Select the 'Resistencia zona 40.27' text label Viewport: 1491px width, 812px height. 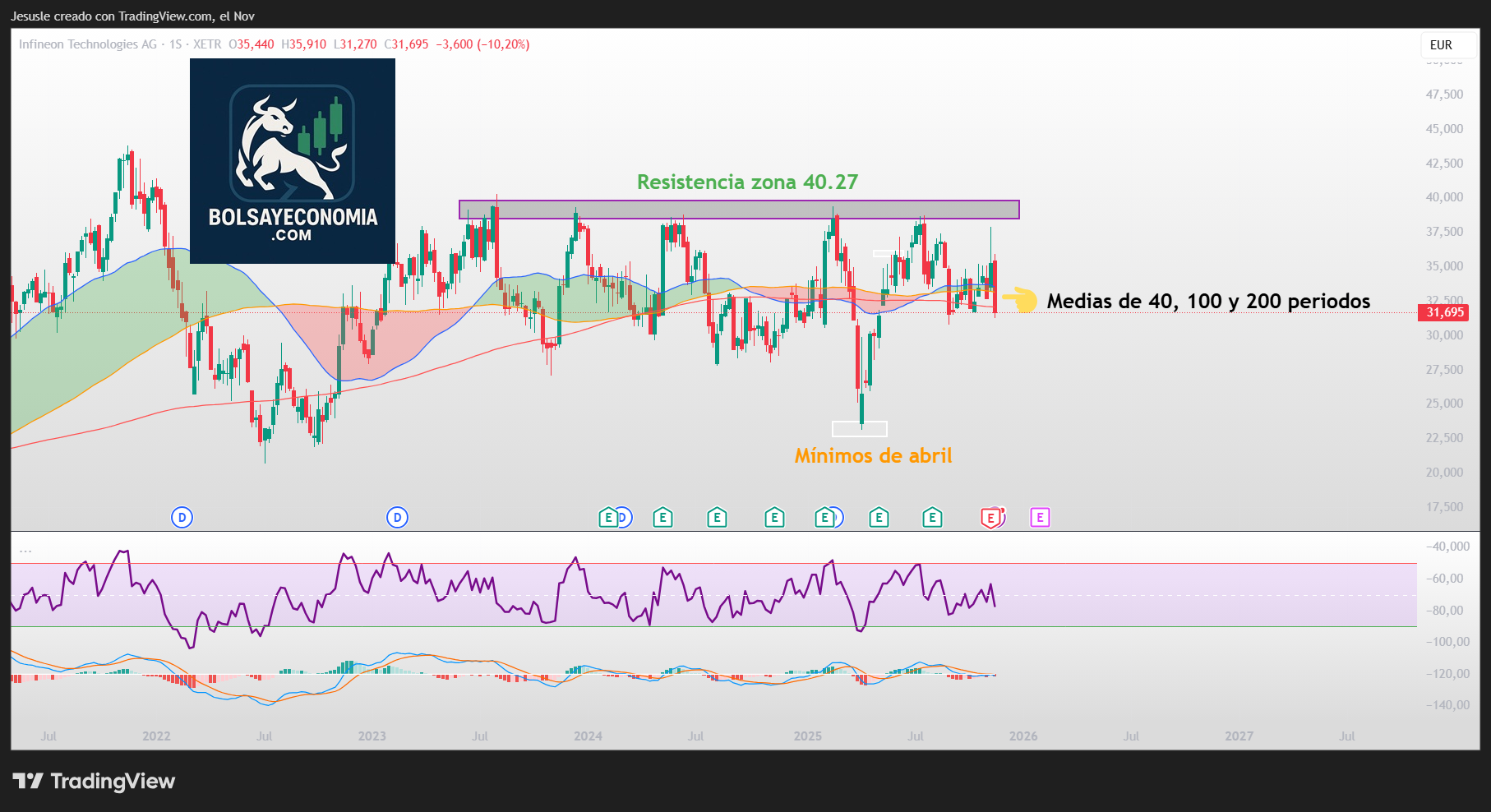tap(747, 182)
